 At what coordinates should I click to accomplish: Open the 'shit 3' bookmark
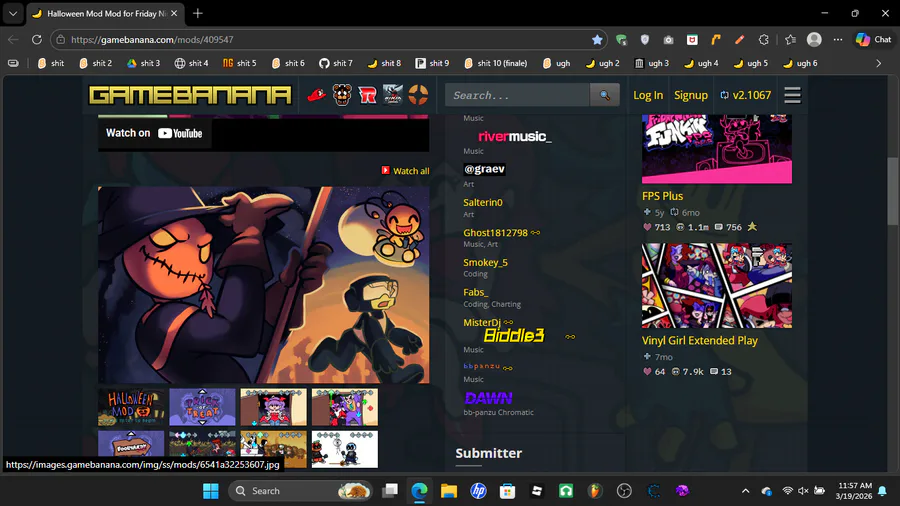click(x=143, y=63)
